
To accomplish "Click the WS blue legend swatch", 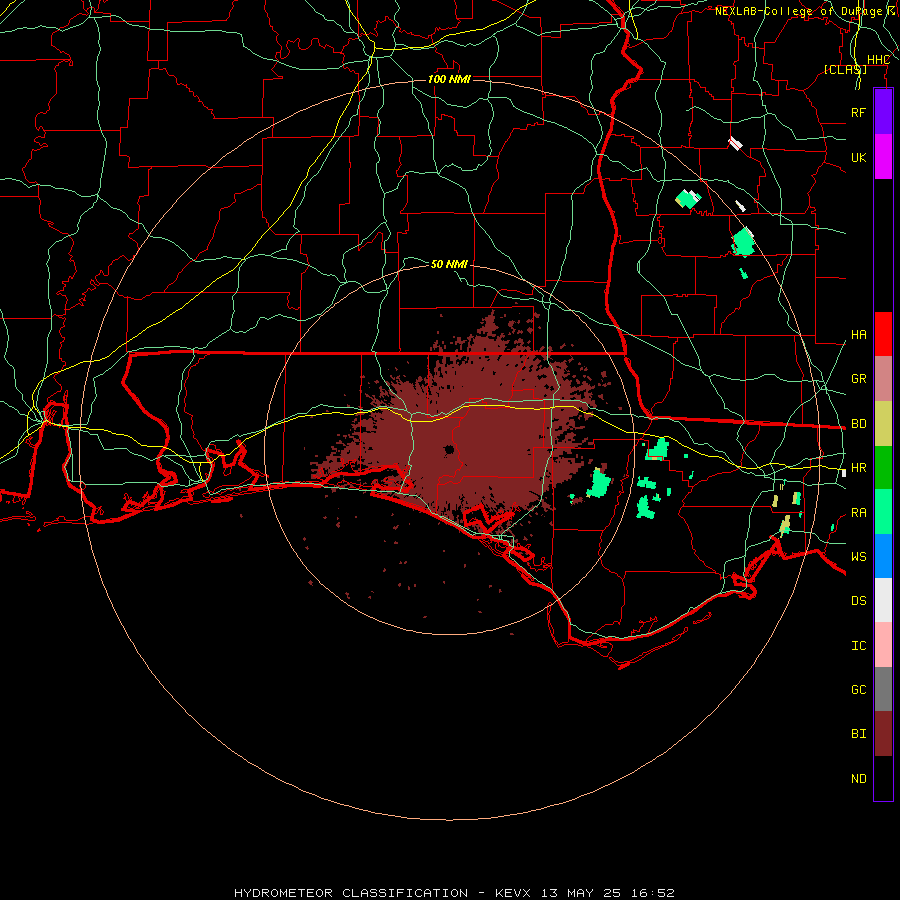I will coord(883,556).
